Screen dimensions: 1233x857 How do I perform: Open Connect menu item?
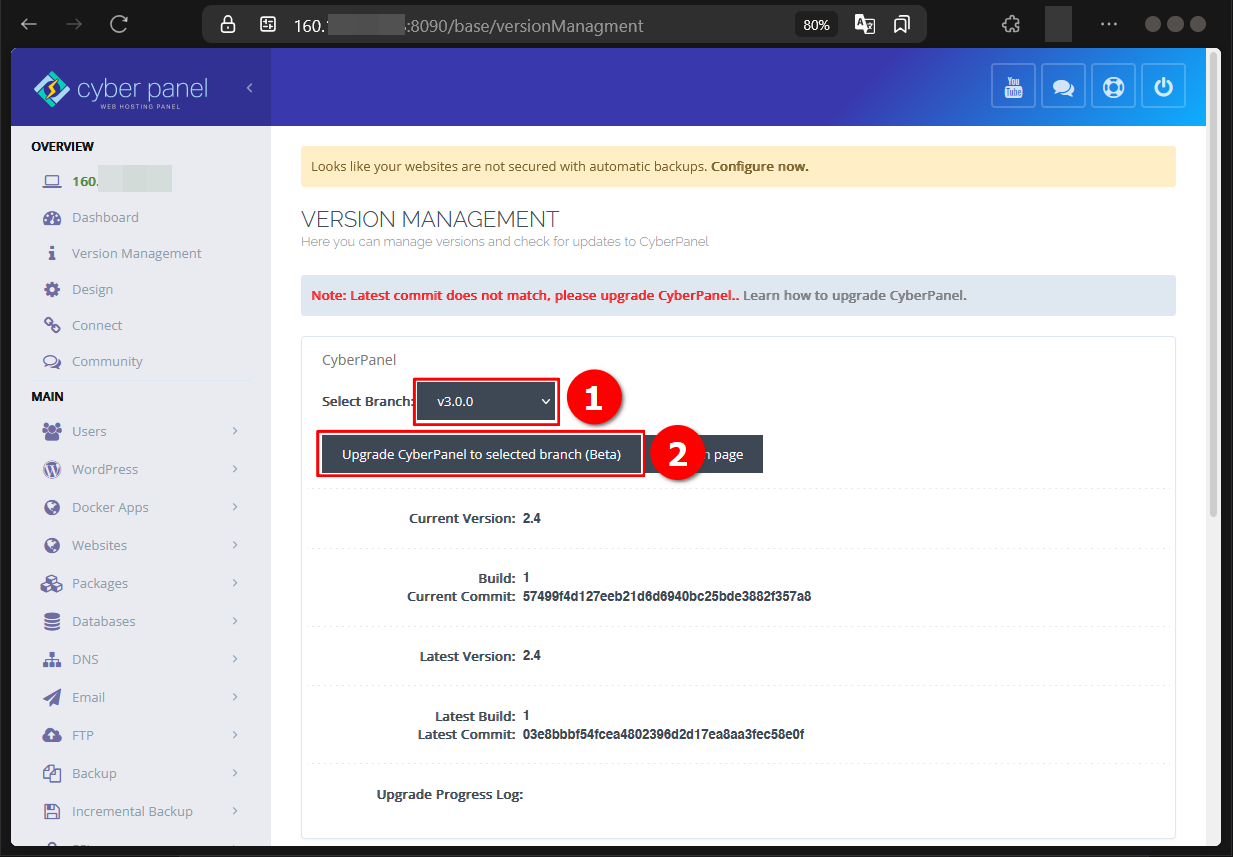[x=97, y=325]
